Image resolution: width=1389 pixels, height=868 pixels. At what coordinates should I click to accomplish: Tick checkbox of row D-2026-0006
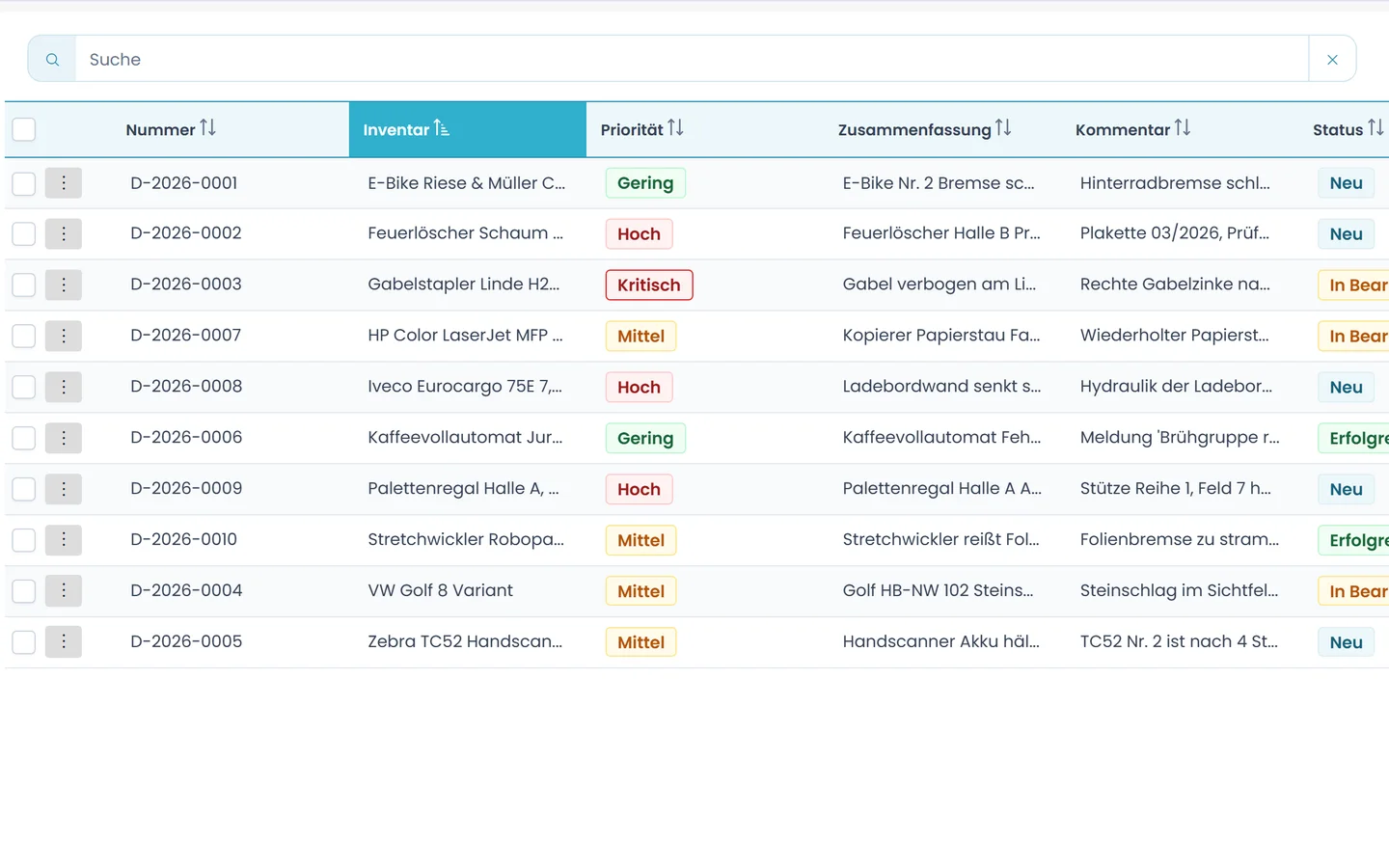(x=24, y=438)
